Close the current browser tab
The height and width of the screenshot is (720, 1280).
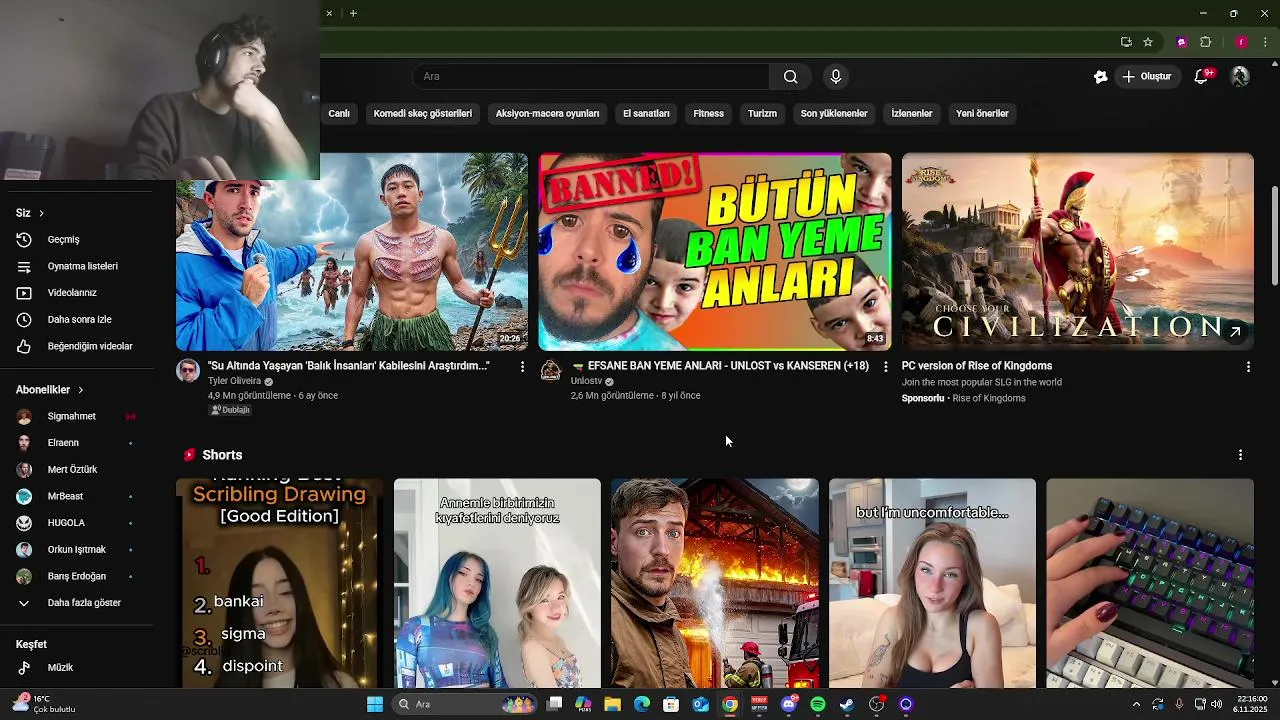click(329, 13)
